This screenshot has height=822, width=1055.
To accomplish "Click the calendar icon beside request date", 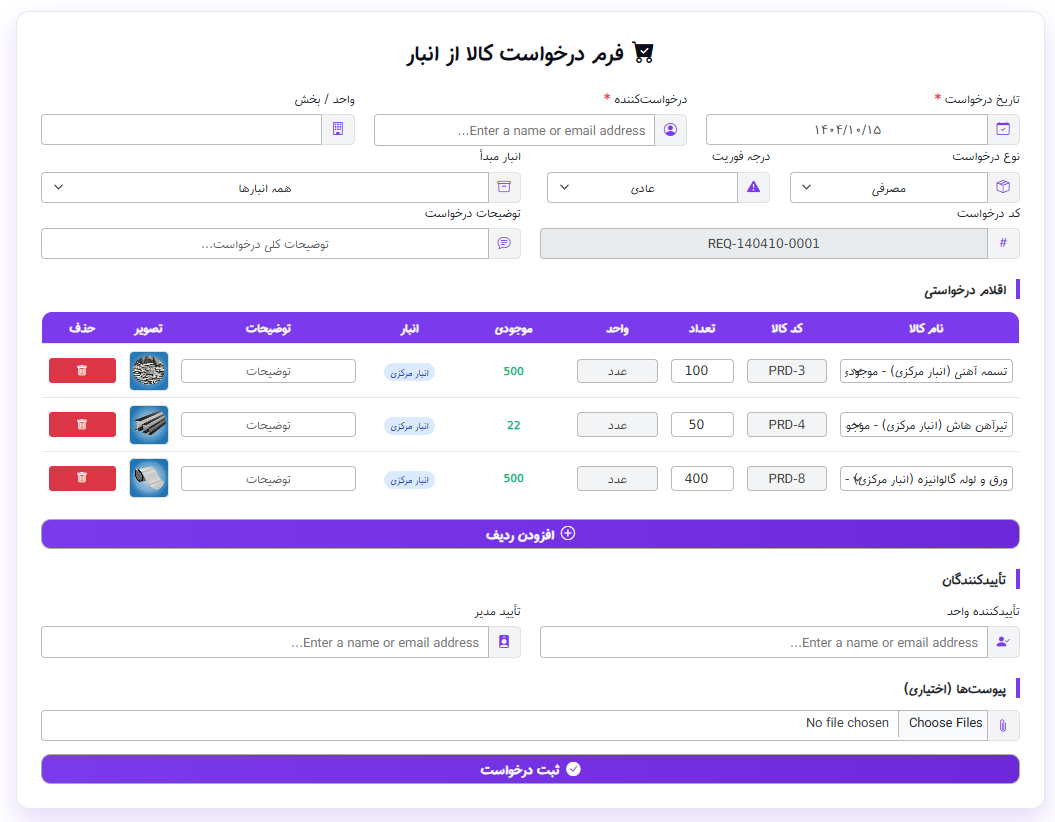I will [1003, 130].
